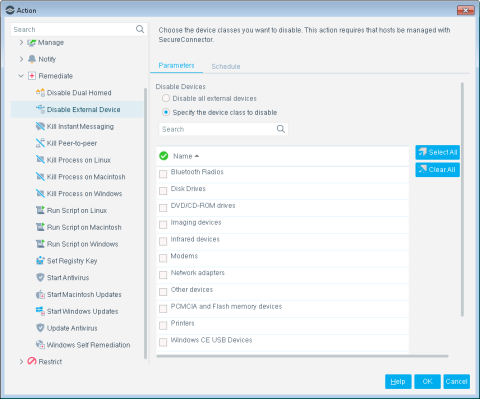The width and height of the screenshot is (480, 399).
Task: Click the Run Script on Windows icon
Action: point(40,244)
